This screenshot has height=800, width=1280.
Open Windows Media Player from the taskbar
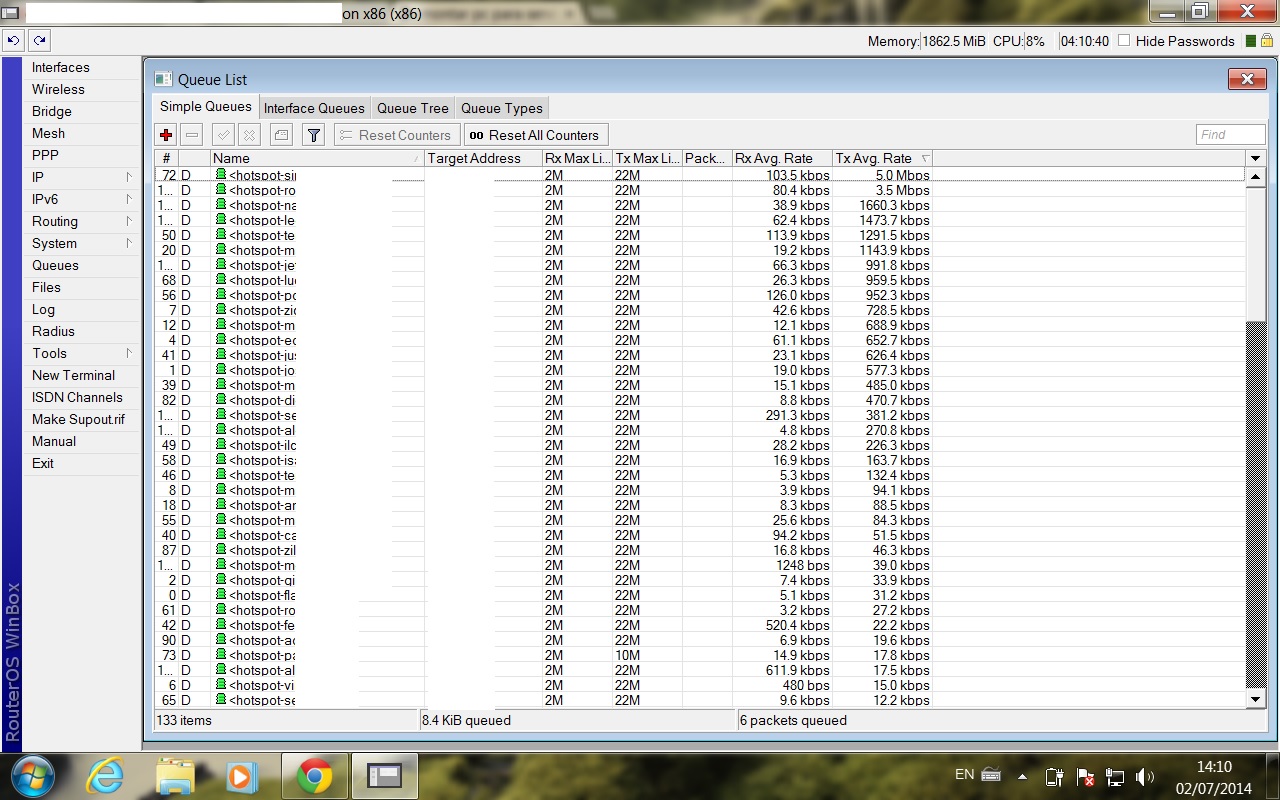tap(240, 776)
